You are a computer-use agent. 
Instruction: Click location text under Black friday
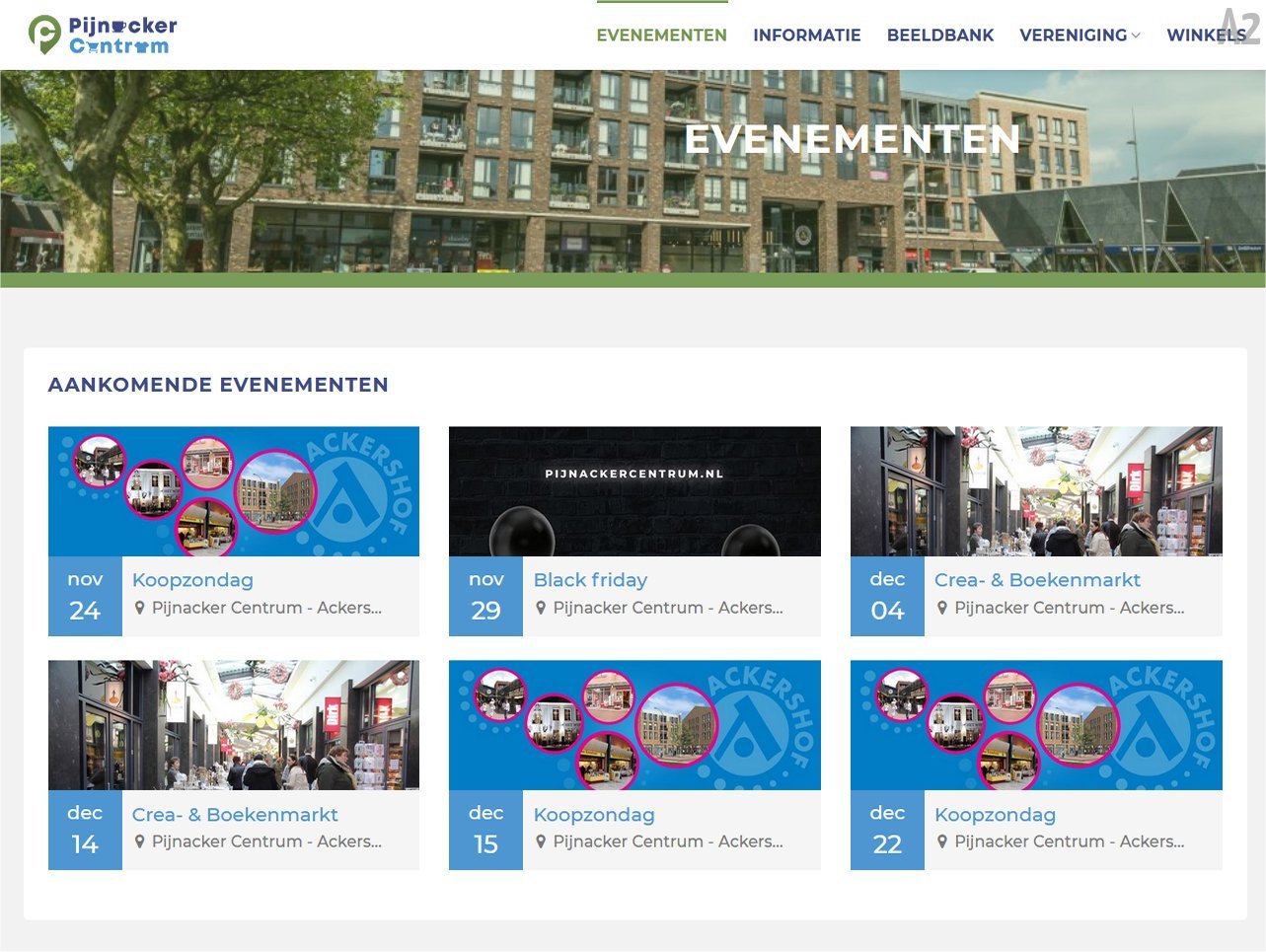coord(668,608)
